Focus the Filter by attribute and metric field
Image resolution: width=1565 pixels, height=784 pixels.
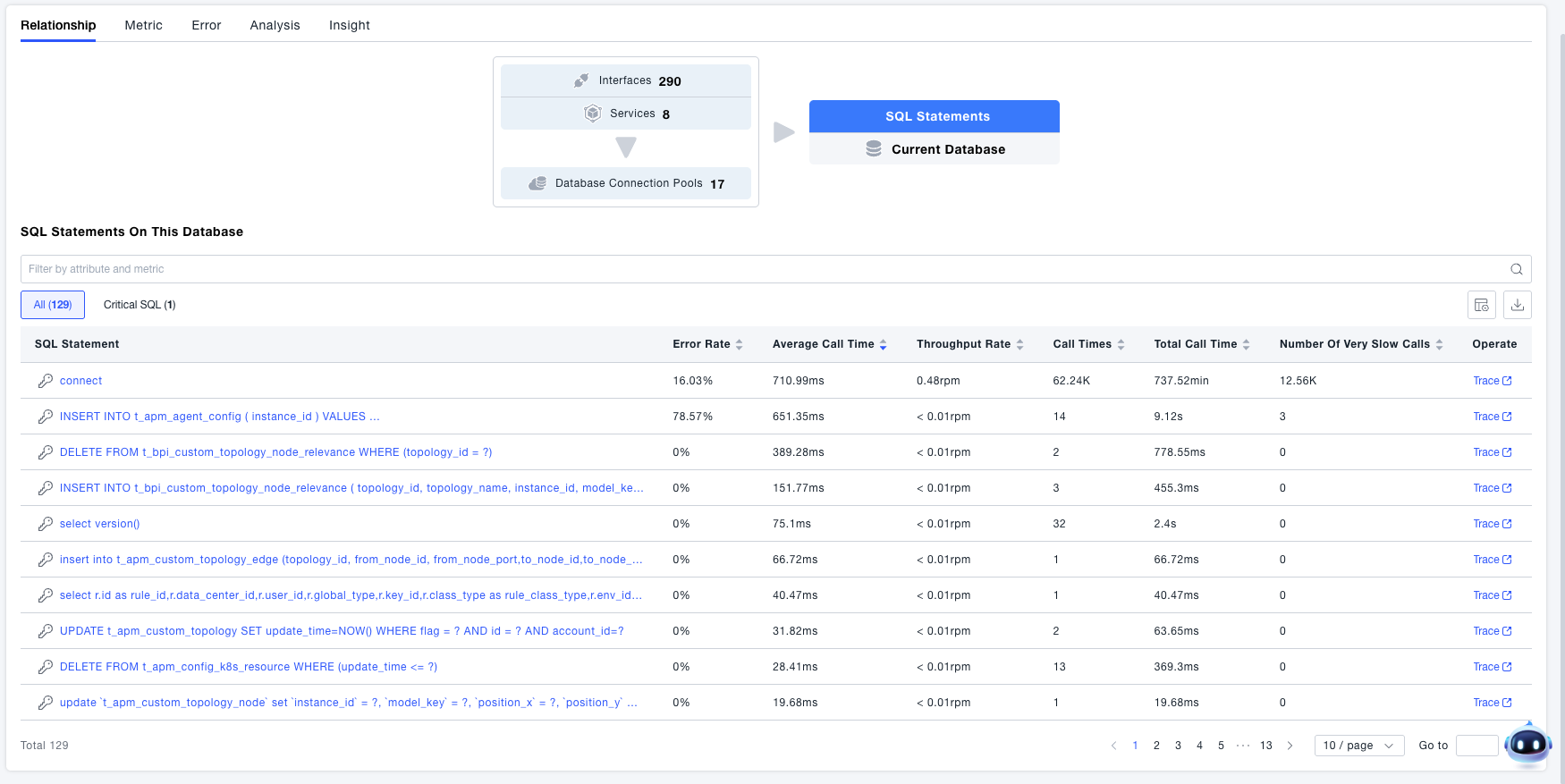pyautogui.click(x=760, y=269)
